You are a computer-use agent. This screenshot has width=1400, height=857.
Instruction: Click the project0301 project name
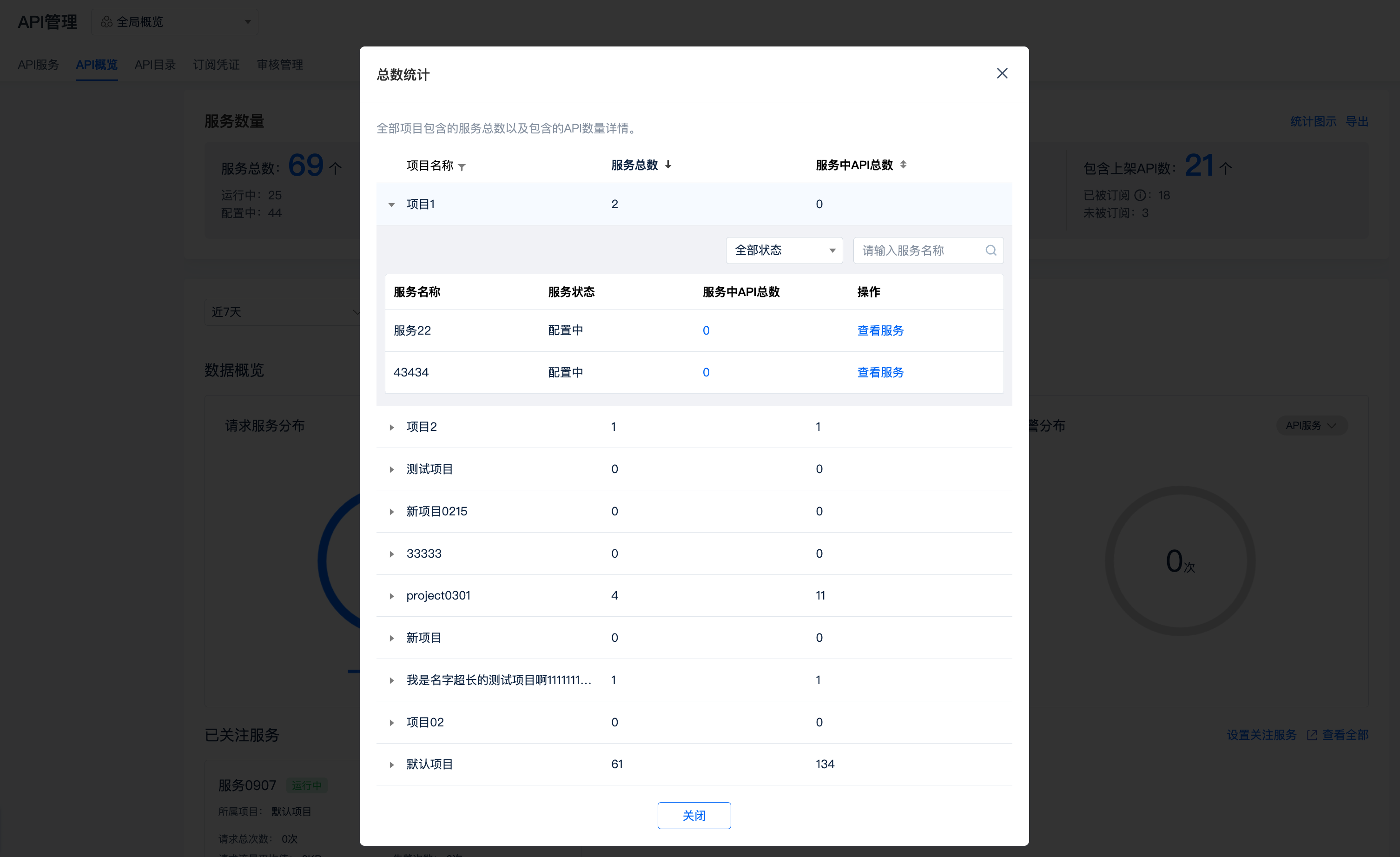(438, 596)
